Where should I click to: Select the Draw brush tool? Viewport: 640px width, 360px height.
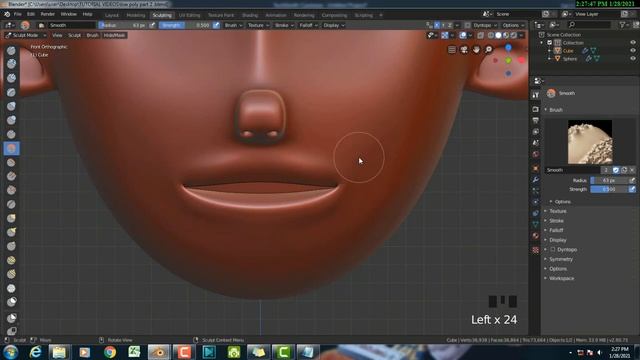(11, 50)
